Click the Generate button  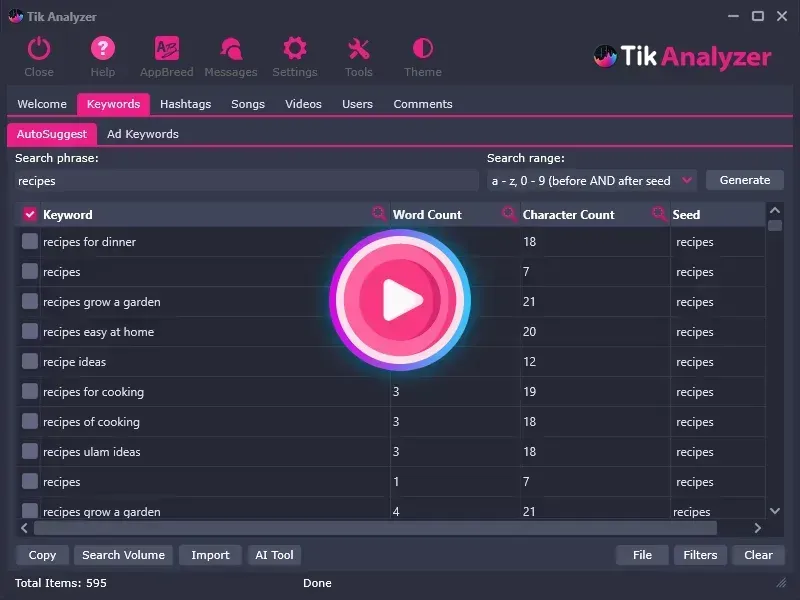(x=744, y=179)
